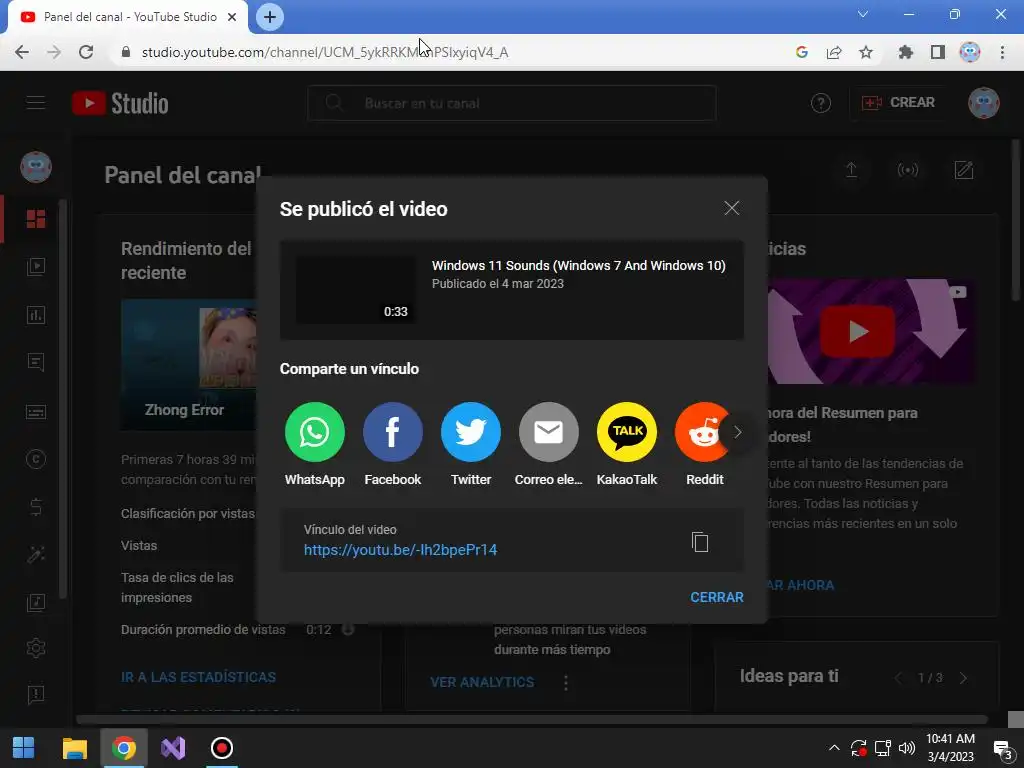Open the Comments sidebar icon

pyautogui.click(x=36, y=362)
